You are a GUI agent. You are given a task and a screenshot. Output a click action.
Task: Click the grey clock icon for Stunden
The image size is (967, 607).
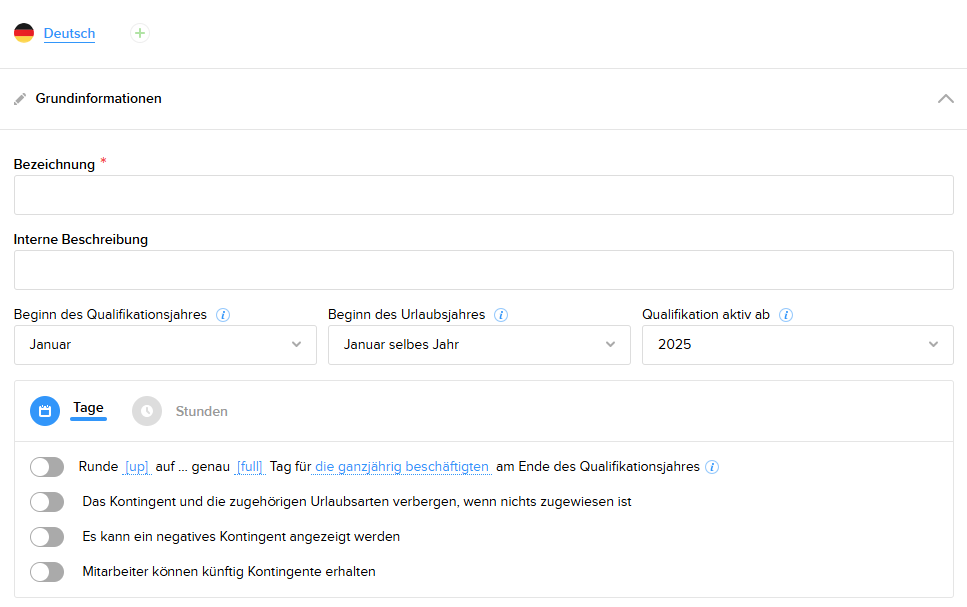point(147,411)
